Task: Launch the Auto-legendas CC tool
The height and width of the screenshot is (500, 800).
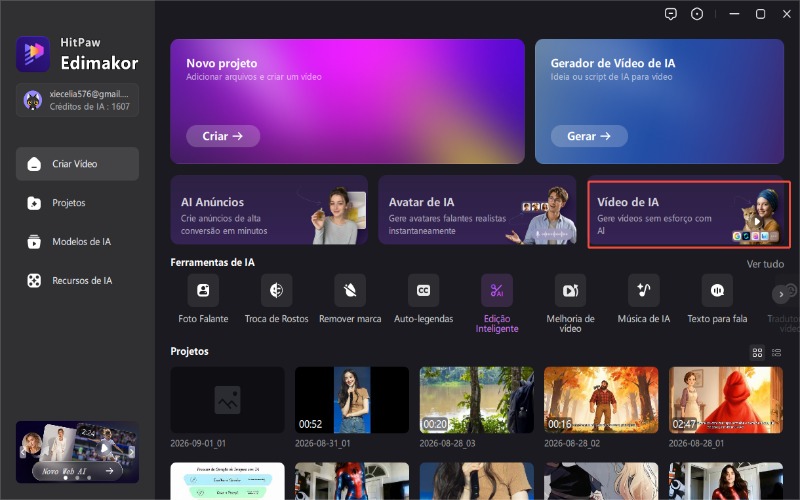Action: click(x=423, y=290)
